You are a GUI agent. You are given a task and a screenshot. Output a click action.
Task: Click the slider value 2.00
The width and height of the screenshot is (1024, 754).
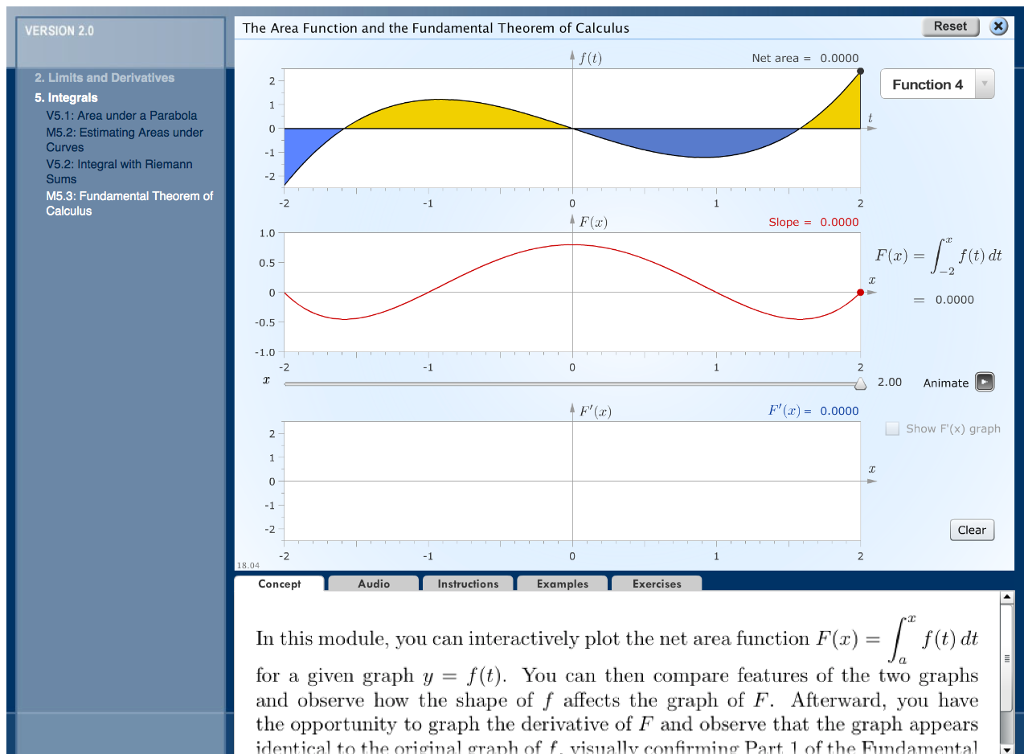(x=889, y=382)
